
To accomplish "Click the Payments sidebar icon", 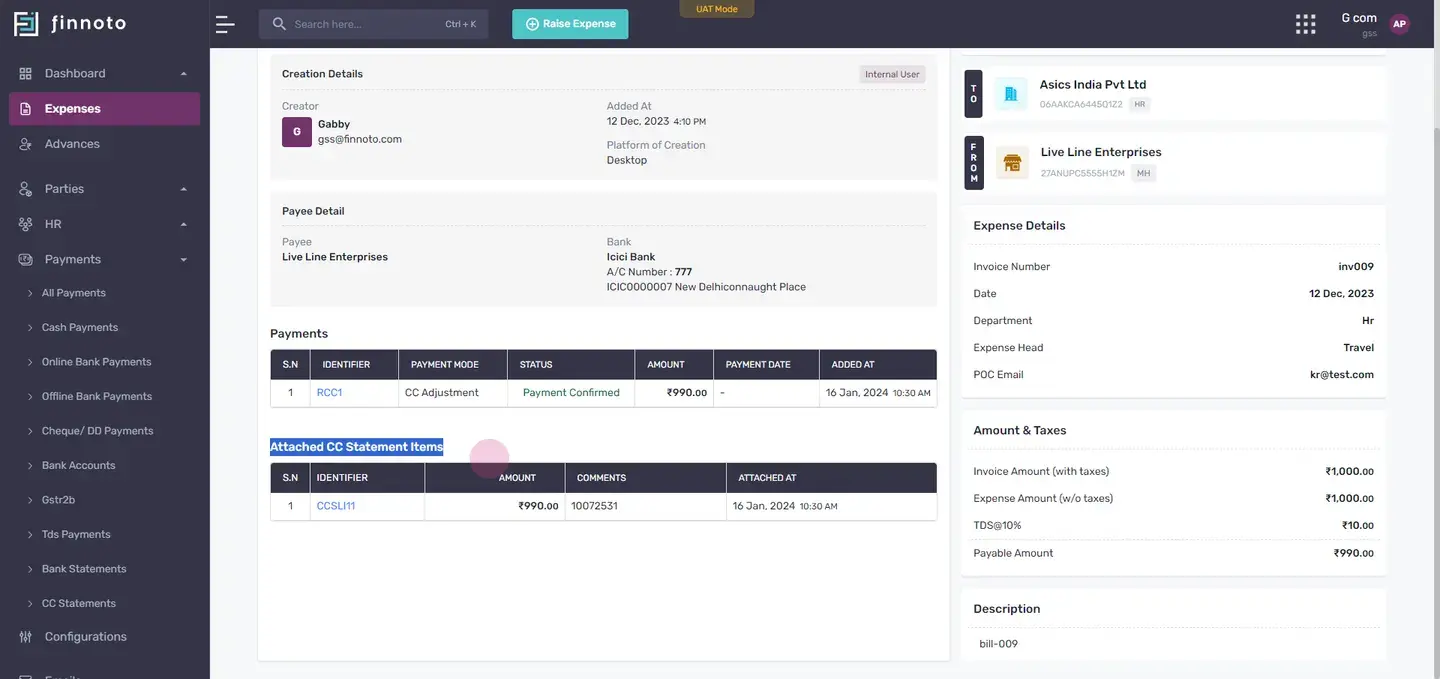I will point(26,259).
